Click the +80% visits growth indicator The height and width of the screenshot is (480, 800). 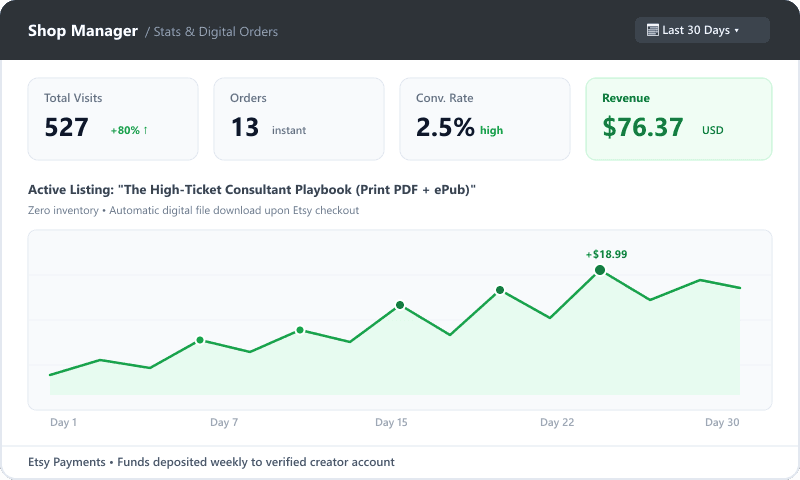(129, 131)
